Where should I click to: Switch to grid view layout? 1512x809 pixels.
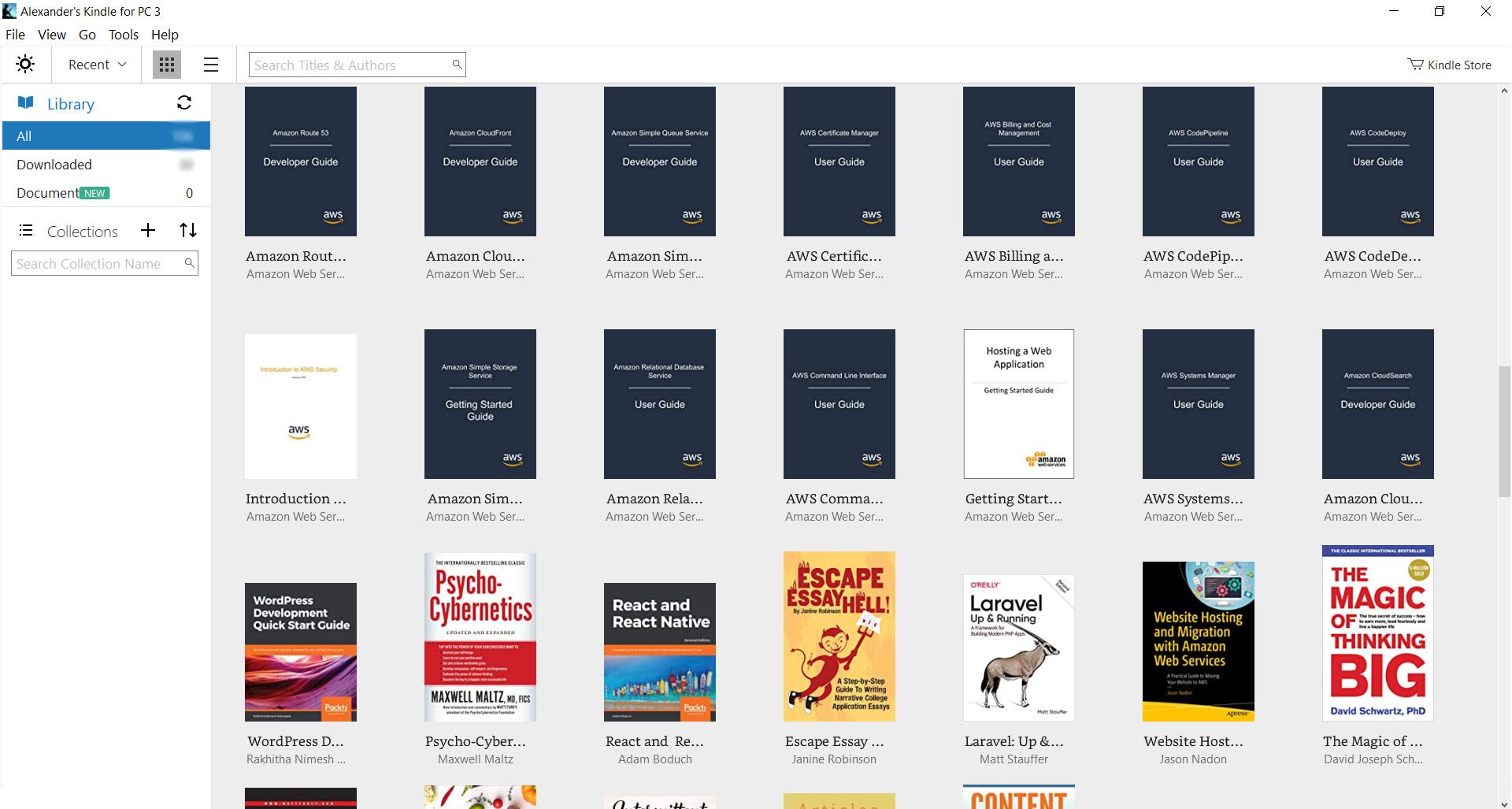coord(166,65)
